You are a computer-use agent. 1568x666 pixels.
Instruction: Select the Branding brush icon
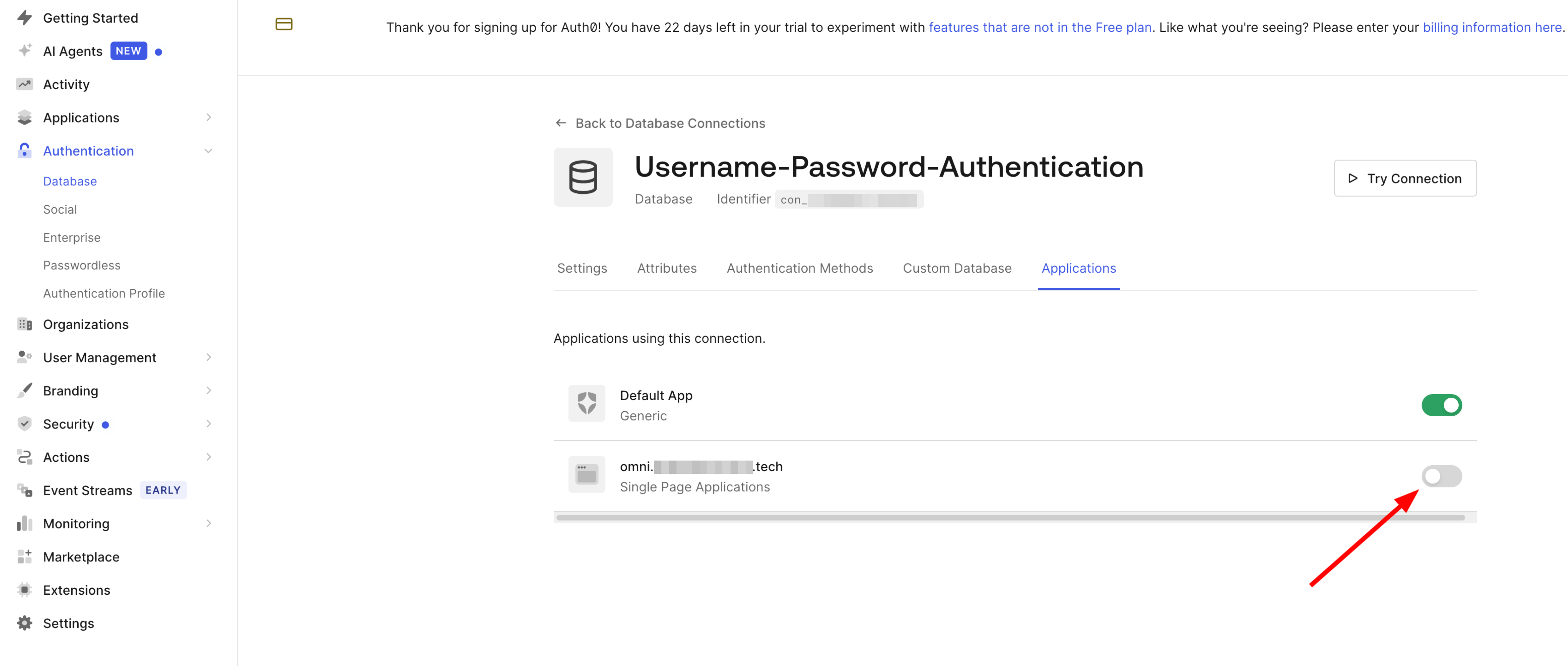coord(24,390)
